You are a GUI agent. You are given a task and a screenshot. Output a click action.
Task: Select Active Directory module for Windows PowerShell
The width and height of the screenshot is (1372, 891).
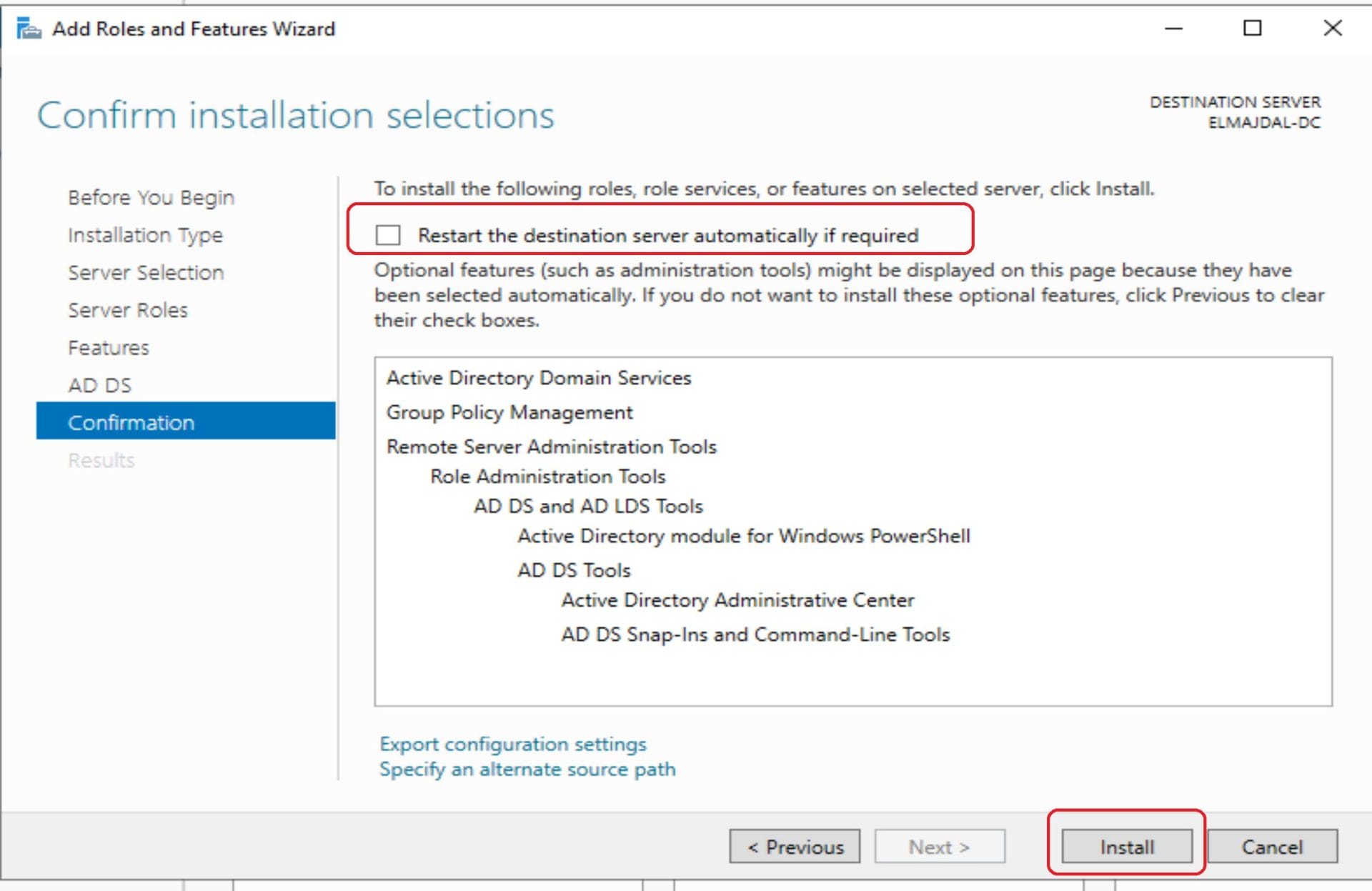tap(744, 536)
